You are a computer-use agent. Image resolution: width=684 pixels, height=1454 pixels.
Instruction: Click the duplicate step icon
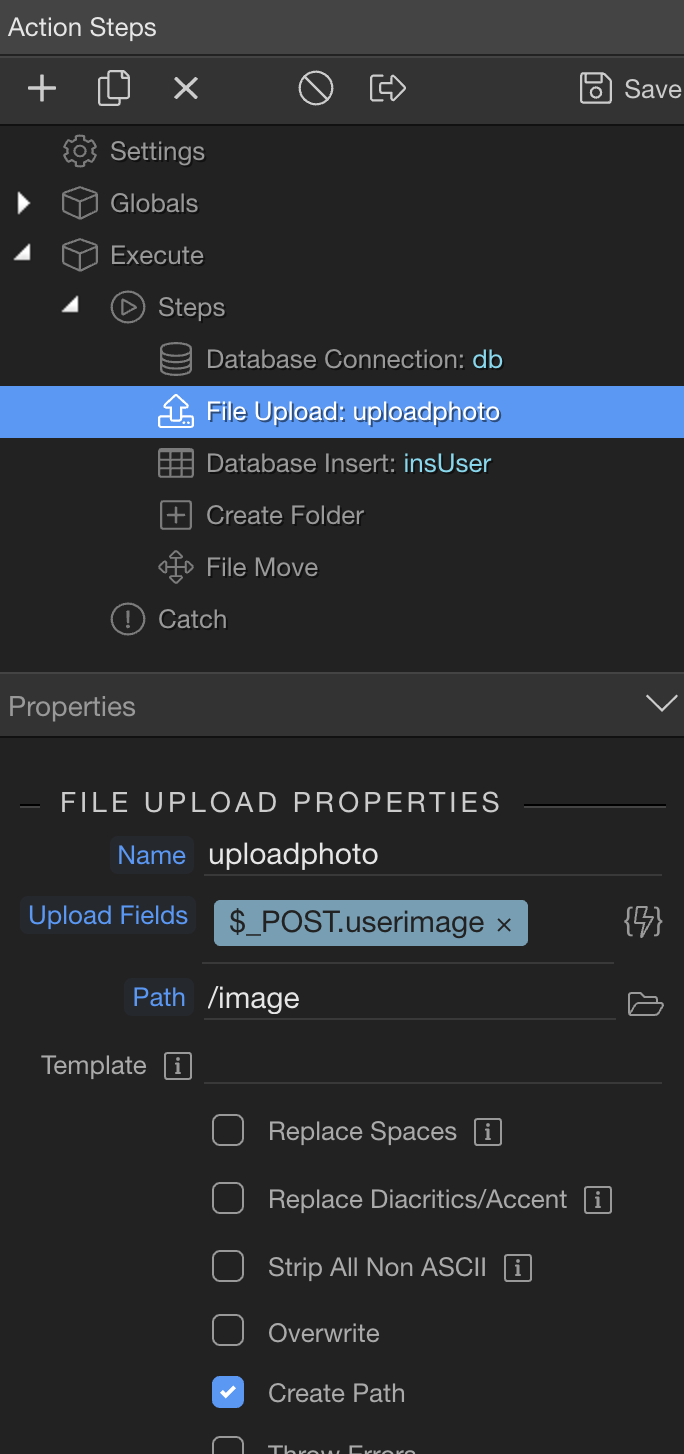pyautogui.click(x=114, y=89)
